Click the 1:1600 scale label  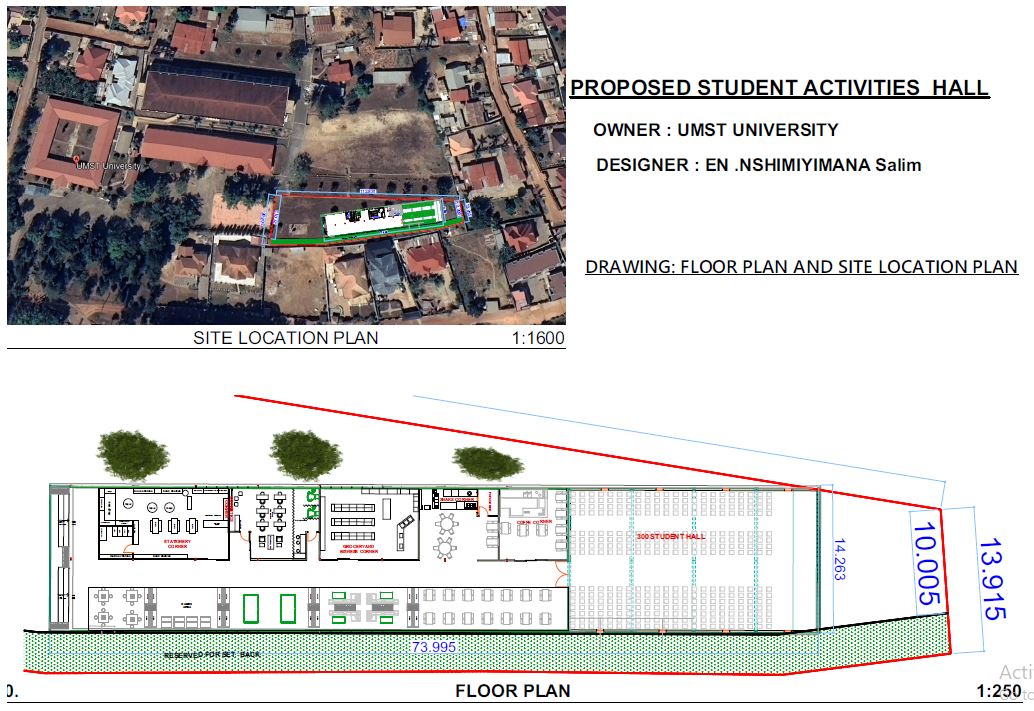(x=537, y=339)
